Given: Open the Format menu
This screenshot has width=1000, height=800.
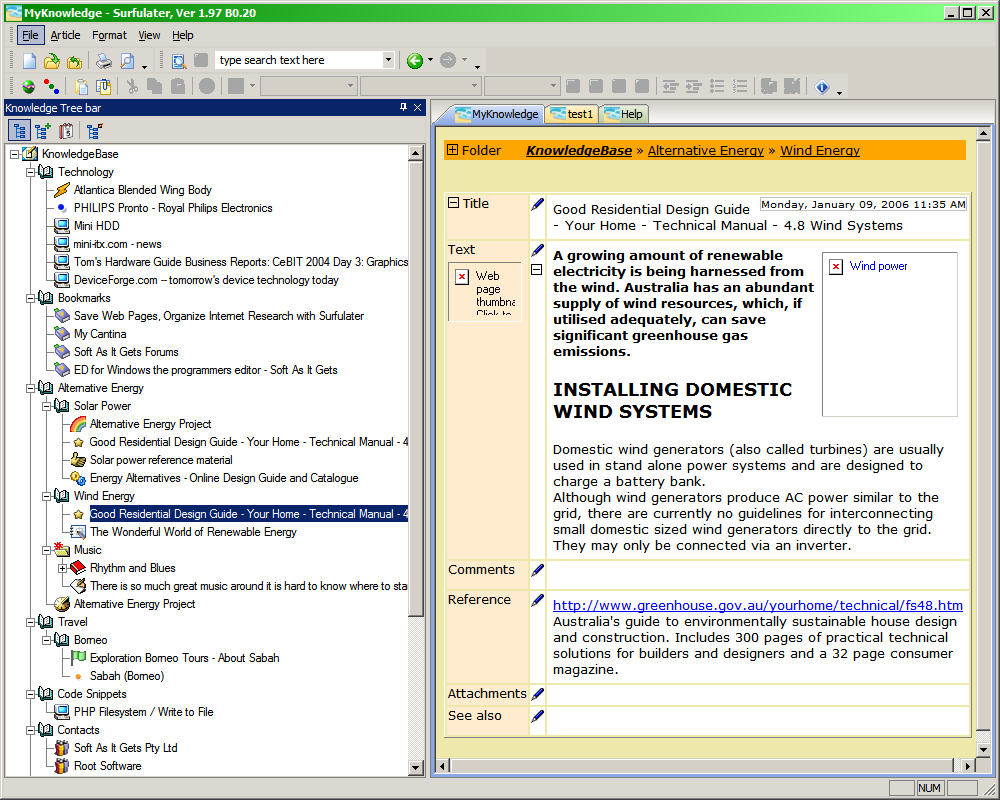Looking at the screenshot, I should [109, 35].
